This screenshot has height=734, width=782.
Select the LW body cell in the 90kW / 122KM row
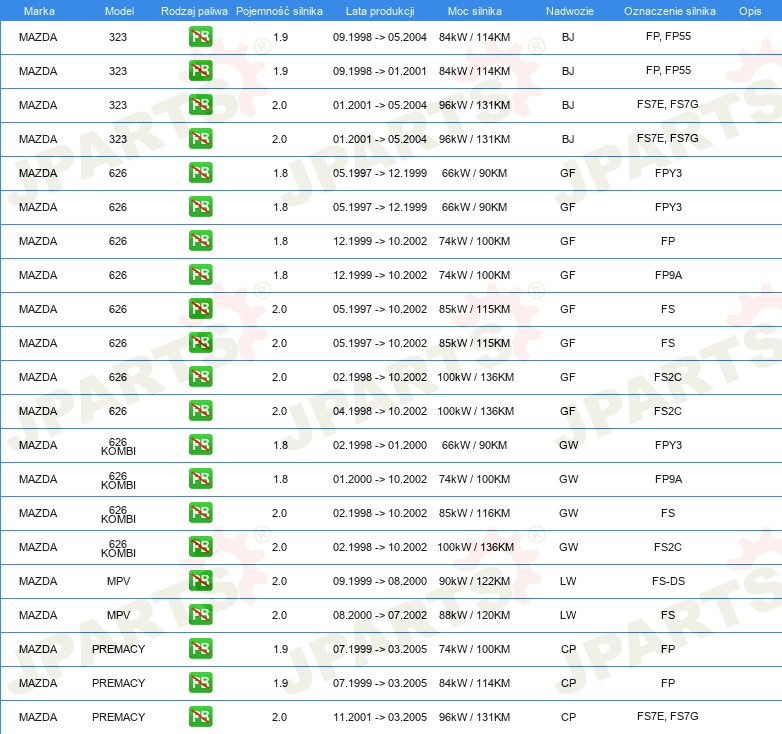[568, 581]
